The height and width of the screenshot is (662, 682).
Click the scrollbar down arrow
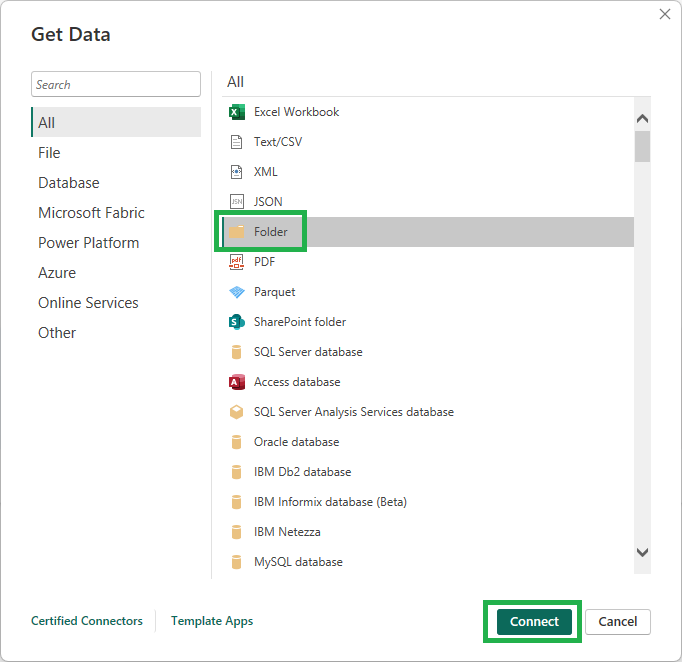(x=642, y=552)
